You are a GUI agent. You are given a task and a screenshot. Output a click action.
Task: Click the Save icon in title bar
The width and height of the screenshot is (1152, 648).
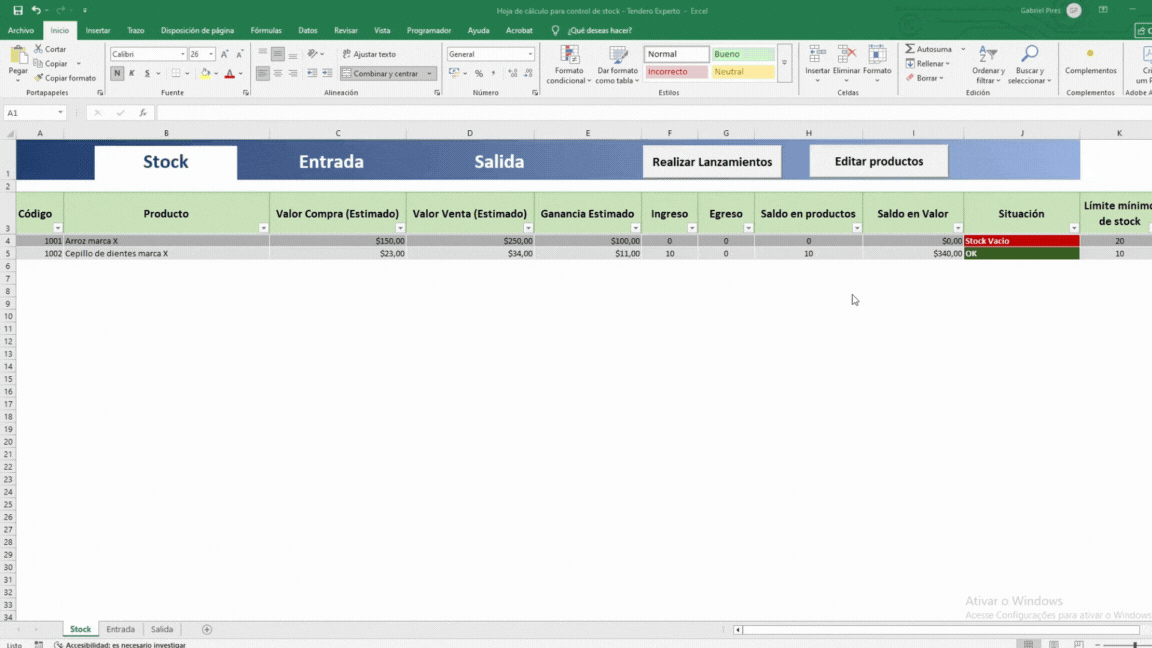(x=18, y=10)
